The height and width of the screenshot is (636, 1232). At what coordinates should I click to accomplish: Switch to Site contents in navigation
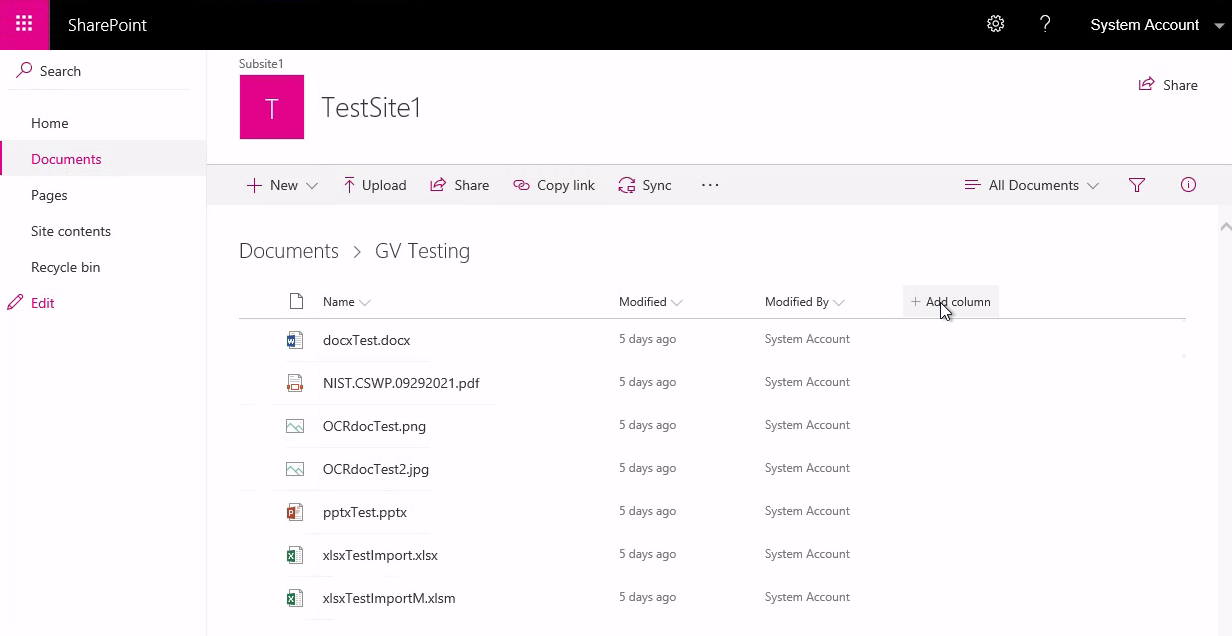coord(70,231)
